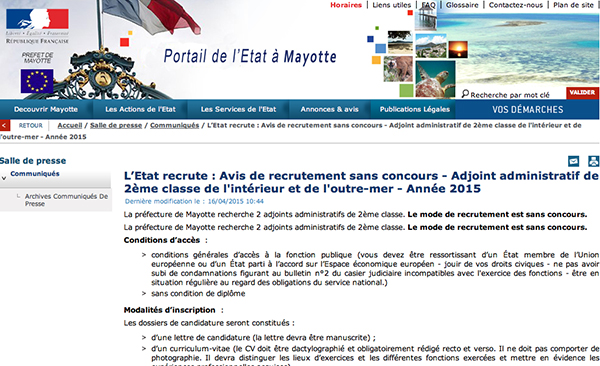Open the Les Actions de l'Etat menu
600x366 pixels.
pos(140,109)
